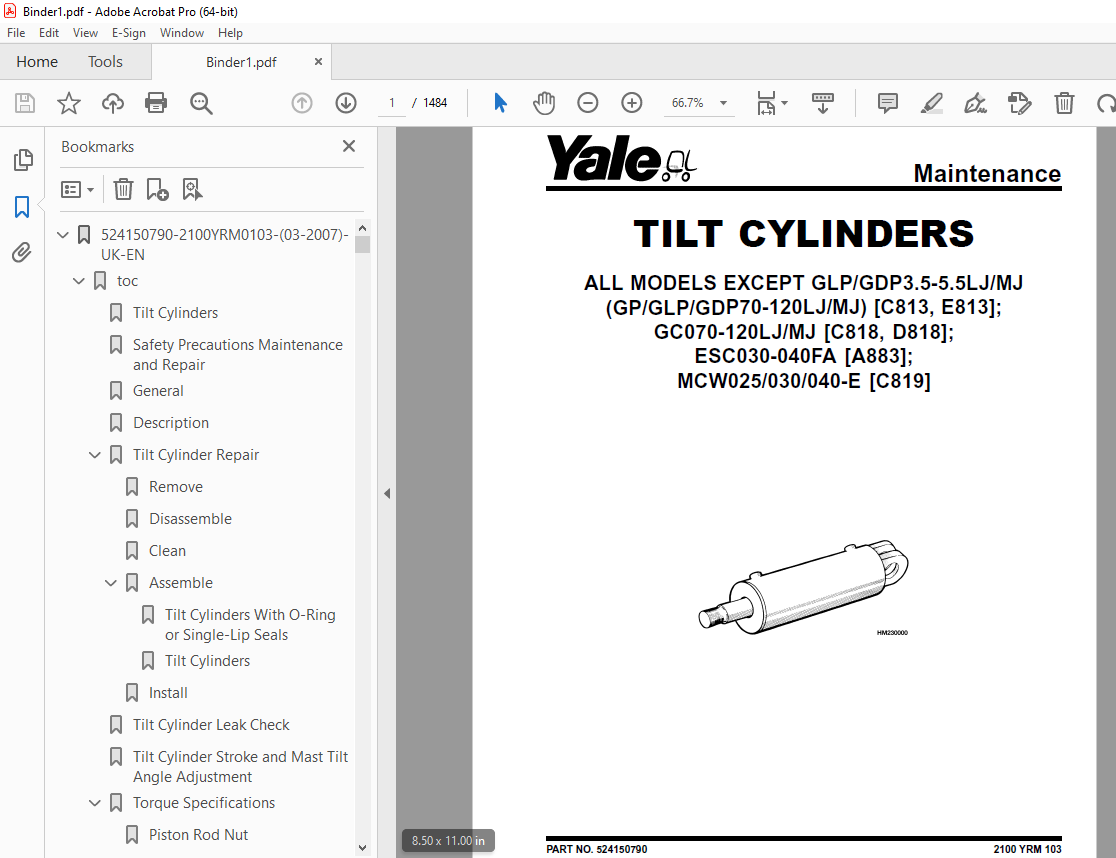Open the Description bookmark
Screen dimensions: 1116x858
pyautogui.click(x=171, y=423)
